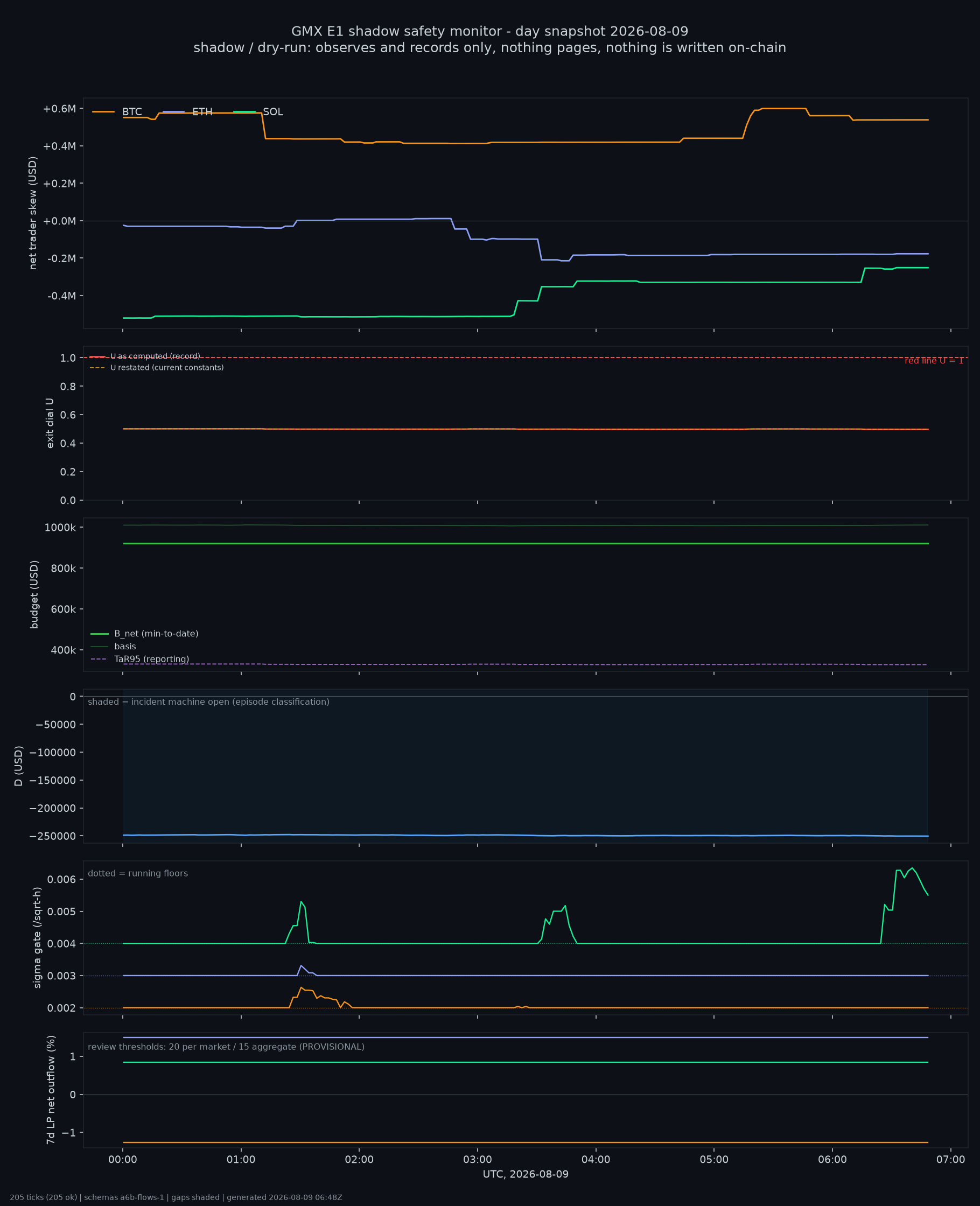
Task: Click the '0.005' sigma tick label
Action: (61, 912)
